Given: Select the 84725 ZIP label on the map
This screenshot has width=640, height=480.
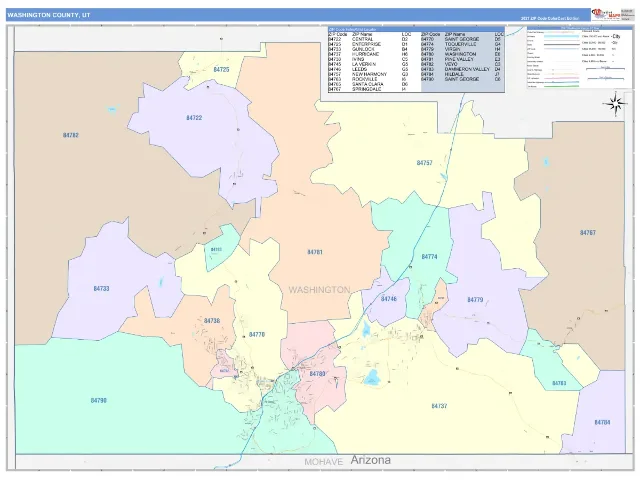Looking at the screenshot, I should pos(221,70).
